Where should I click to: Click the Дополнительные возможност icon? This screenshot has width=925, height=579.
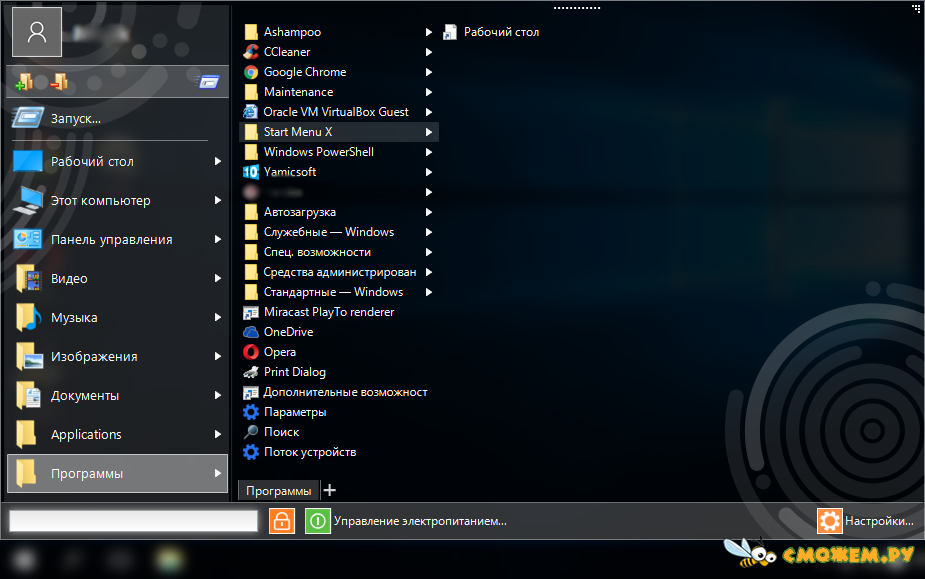click(x=251, y=392)
